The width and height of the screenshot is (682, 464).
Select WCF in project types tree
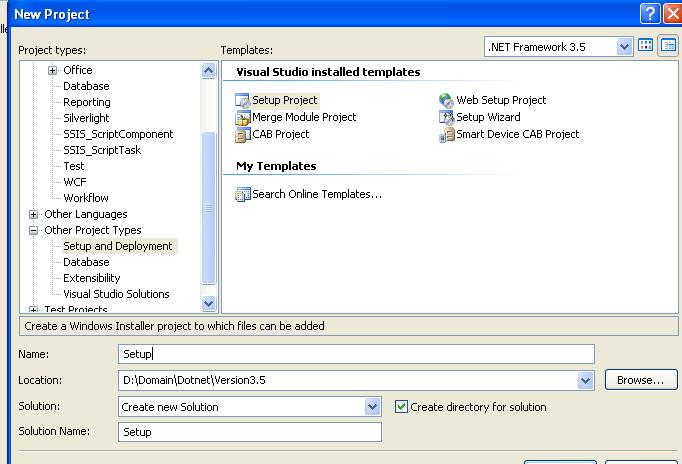[x=75, y=182]
